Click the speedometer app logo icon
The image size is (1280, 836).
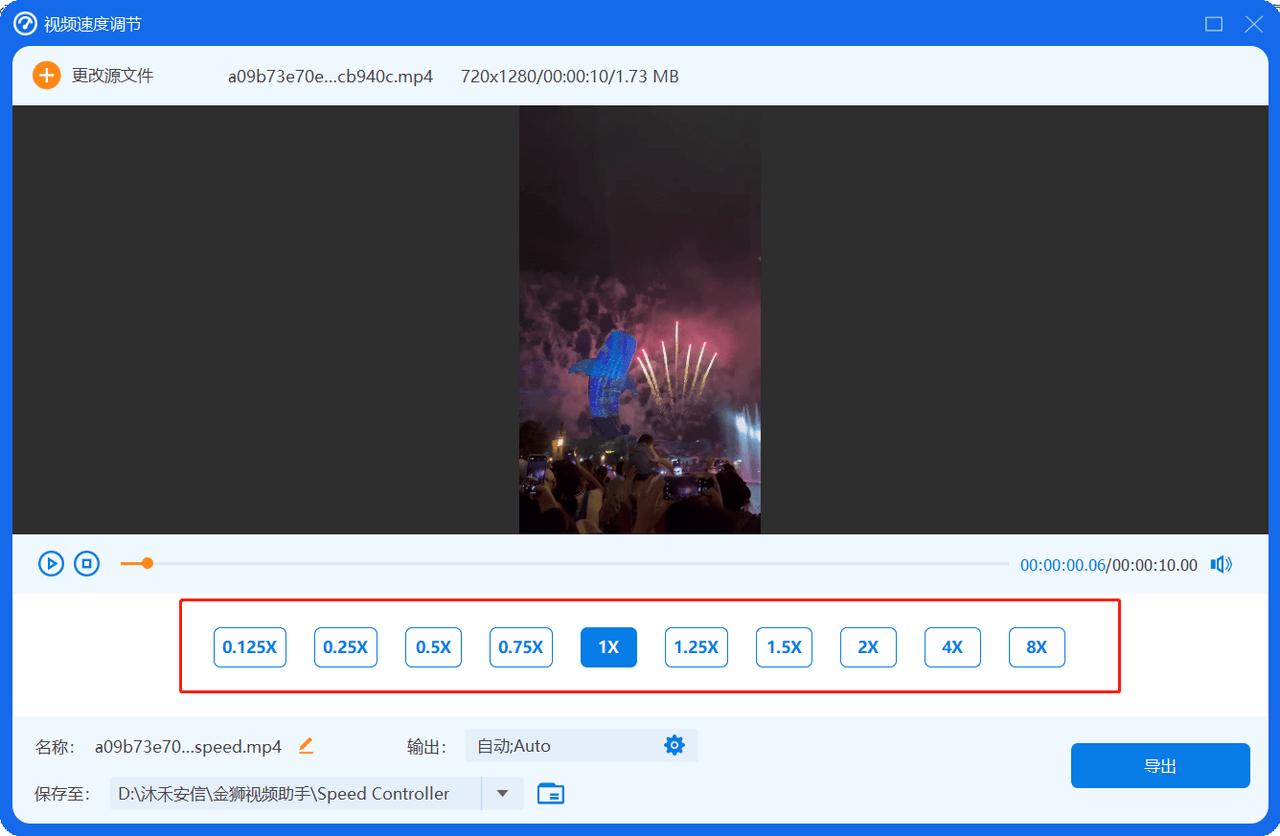click(x=25, y=24)
